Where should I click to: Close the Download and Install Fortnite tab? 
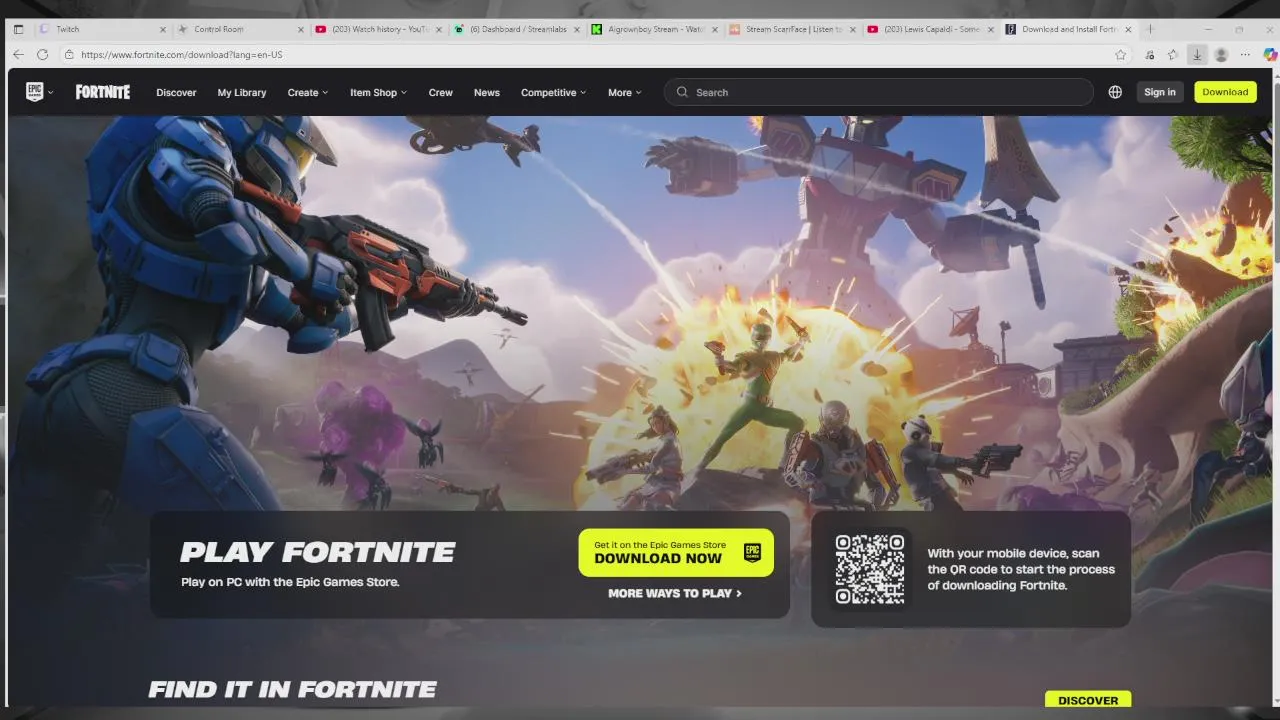(x=1128, y=29)
